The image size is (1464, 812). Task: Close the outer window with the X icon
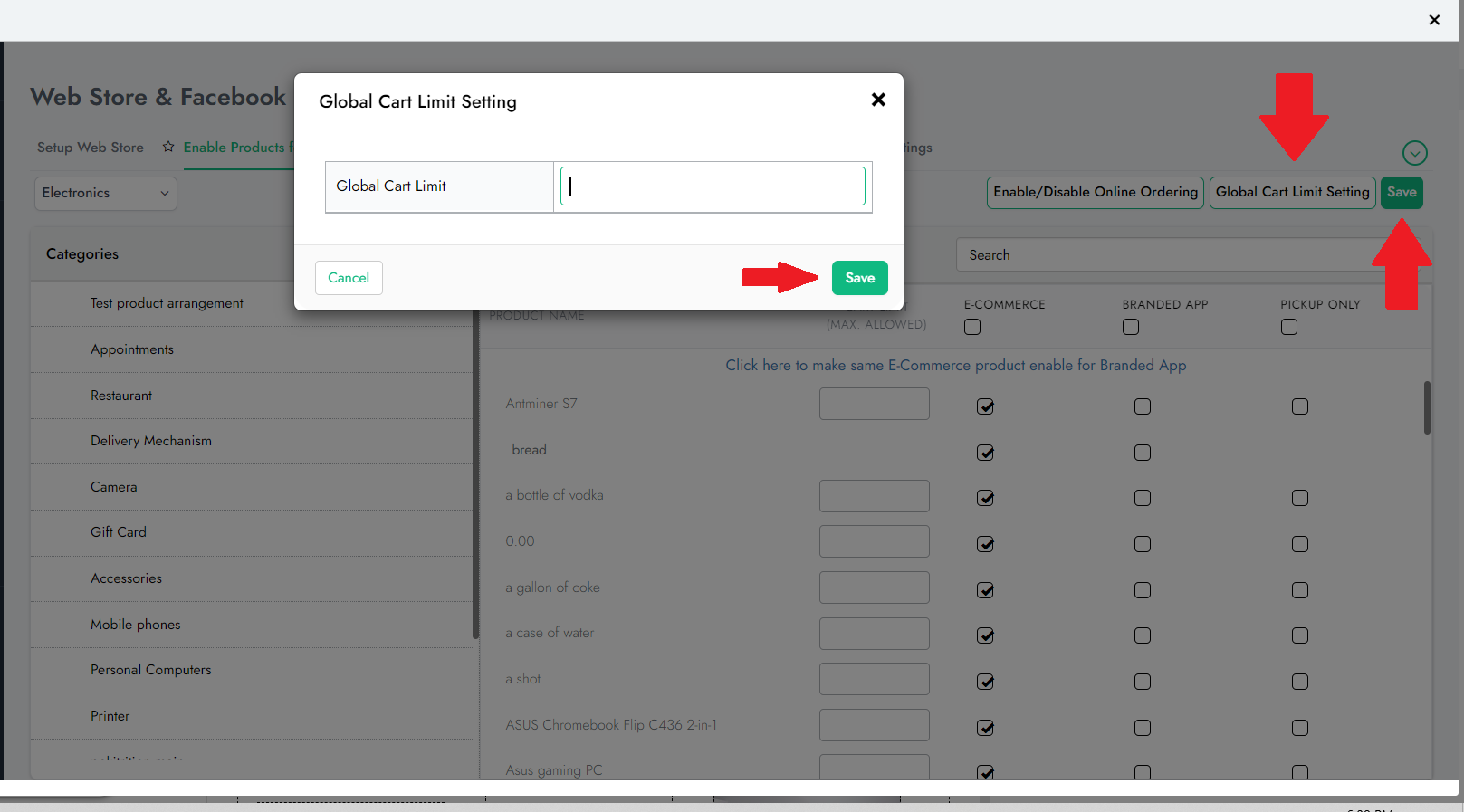point(1434,20)
